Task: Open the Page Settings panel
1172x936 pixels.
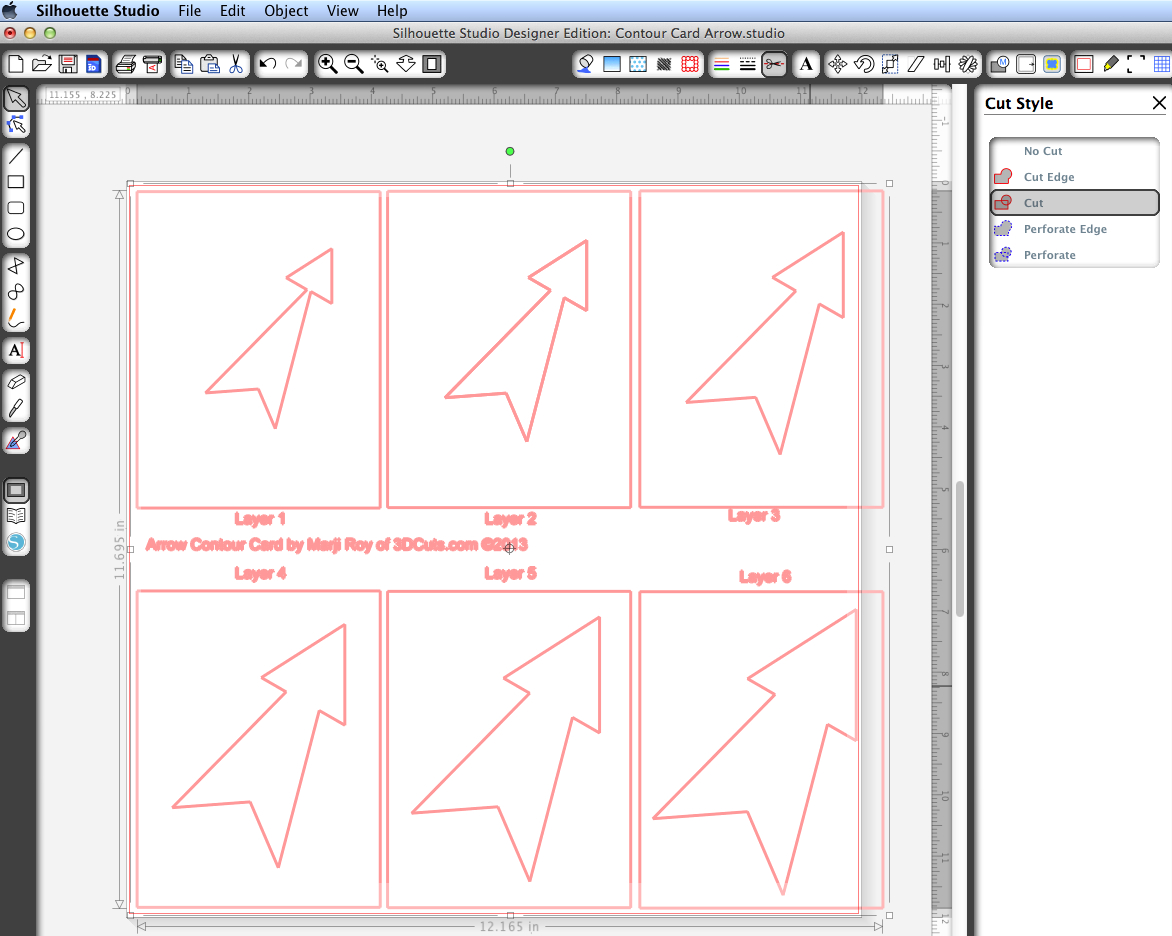Action: [x=1084, y=64]
